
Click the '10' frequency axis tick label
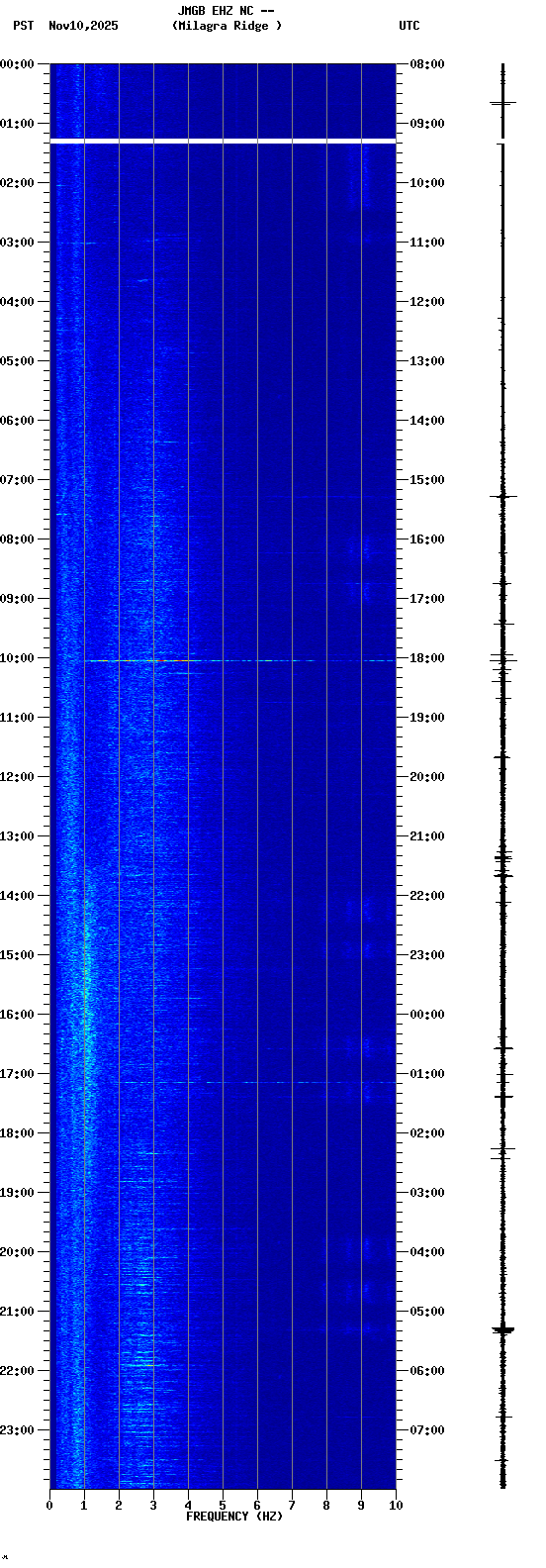tap(396, 1506)
